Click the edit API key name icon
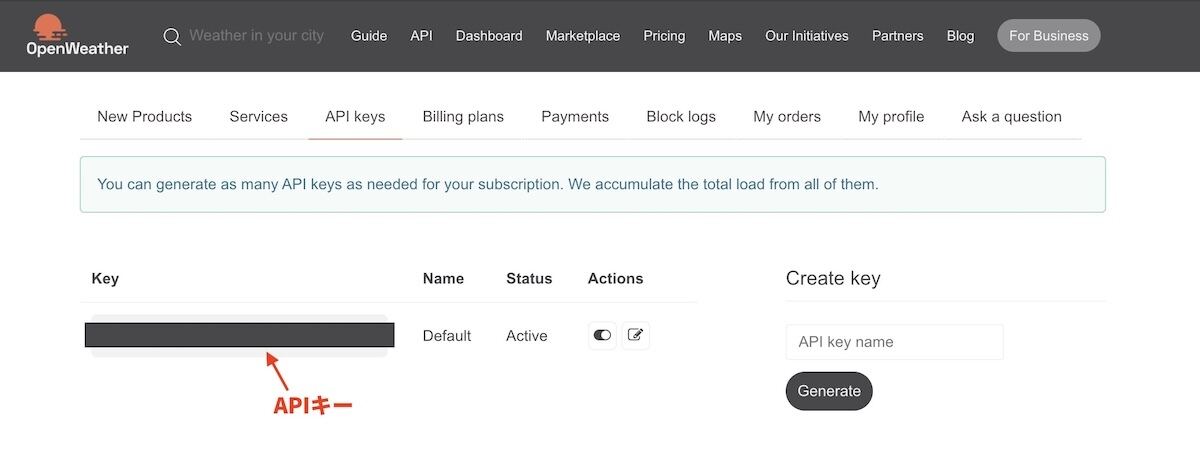The image size is (1200, 467). (x=635, y=335)
